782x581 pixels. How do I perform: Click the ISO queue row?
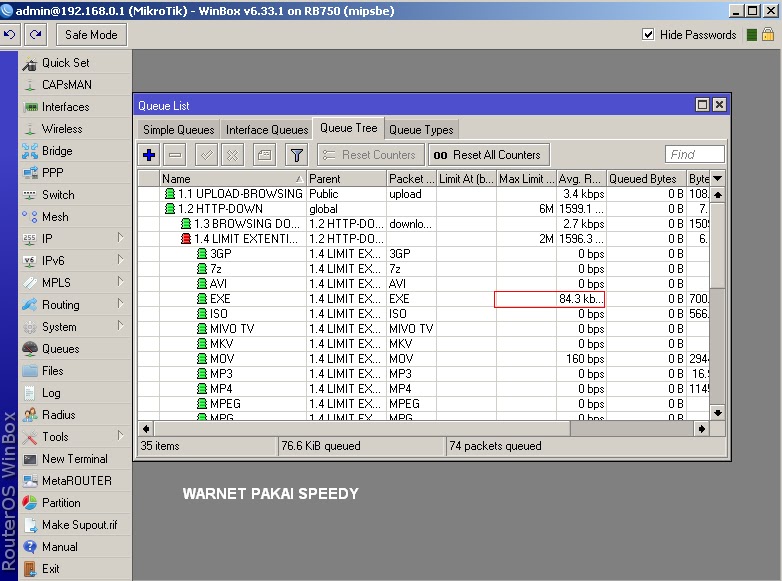(x=423, y=313)
